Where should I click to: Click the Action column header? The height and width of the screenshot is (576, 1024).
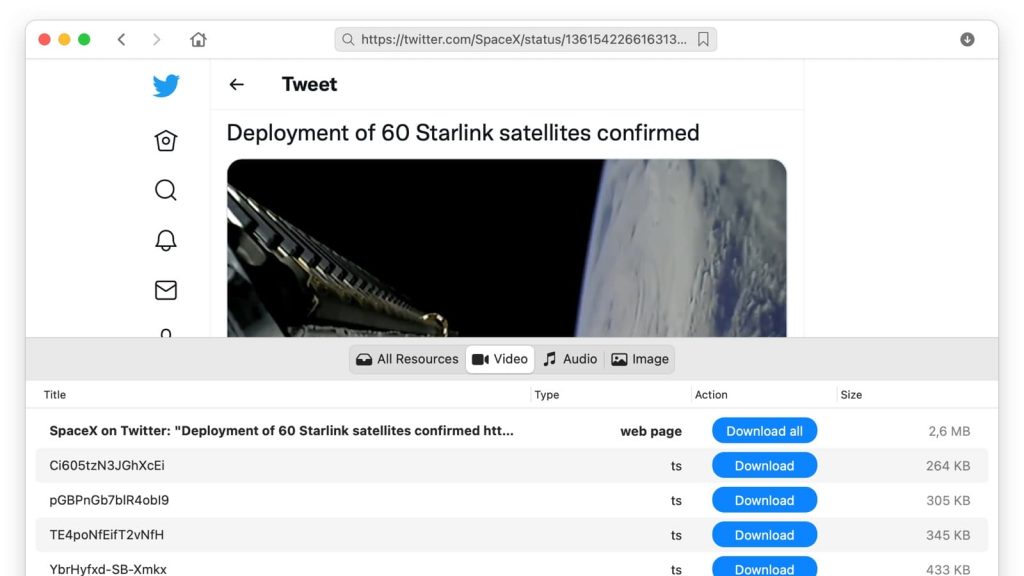711,395
